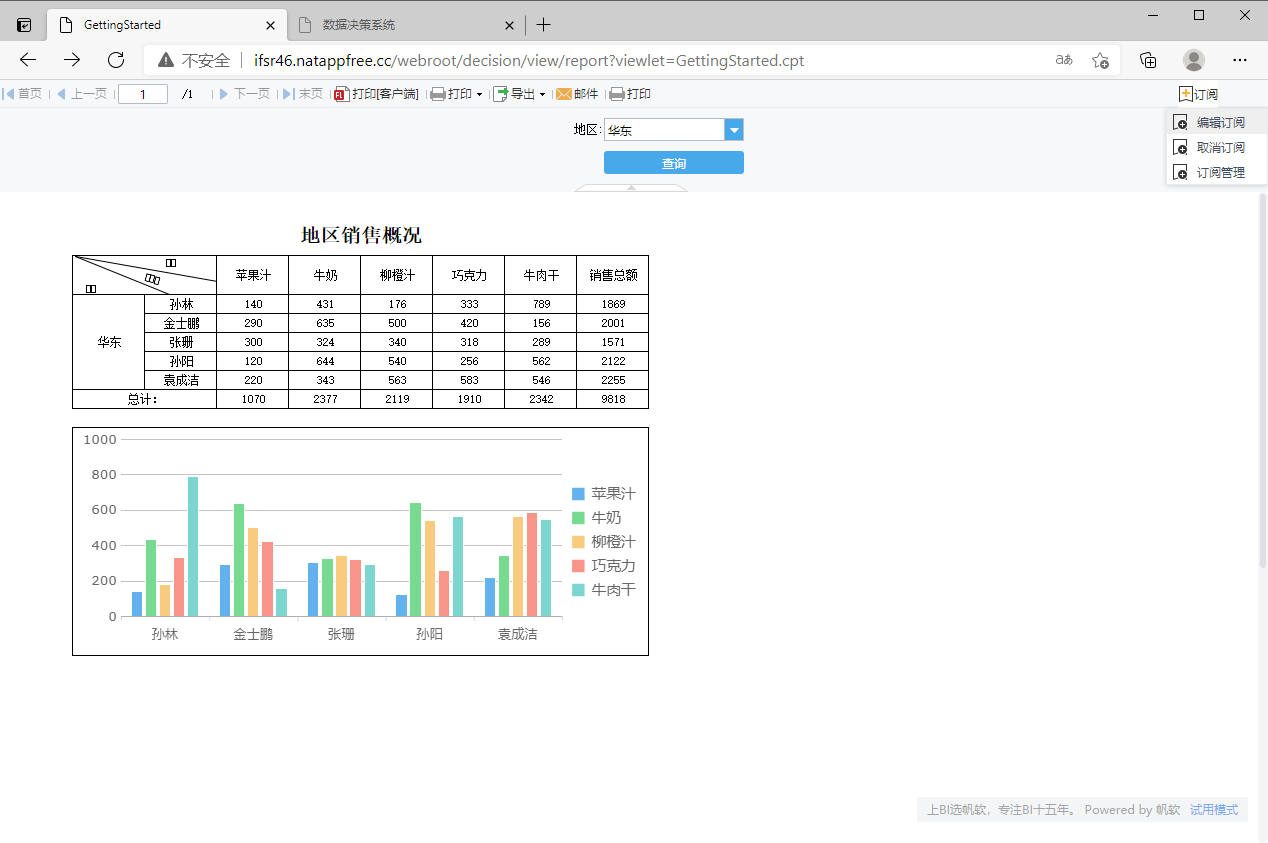Expand the 打印 dropdown arrow

coord(479,95)
